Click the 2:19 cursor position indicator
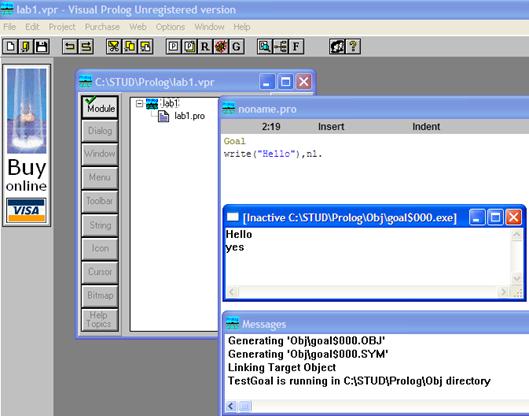Screen dimensions: 529x416 point(271,127)
